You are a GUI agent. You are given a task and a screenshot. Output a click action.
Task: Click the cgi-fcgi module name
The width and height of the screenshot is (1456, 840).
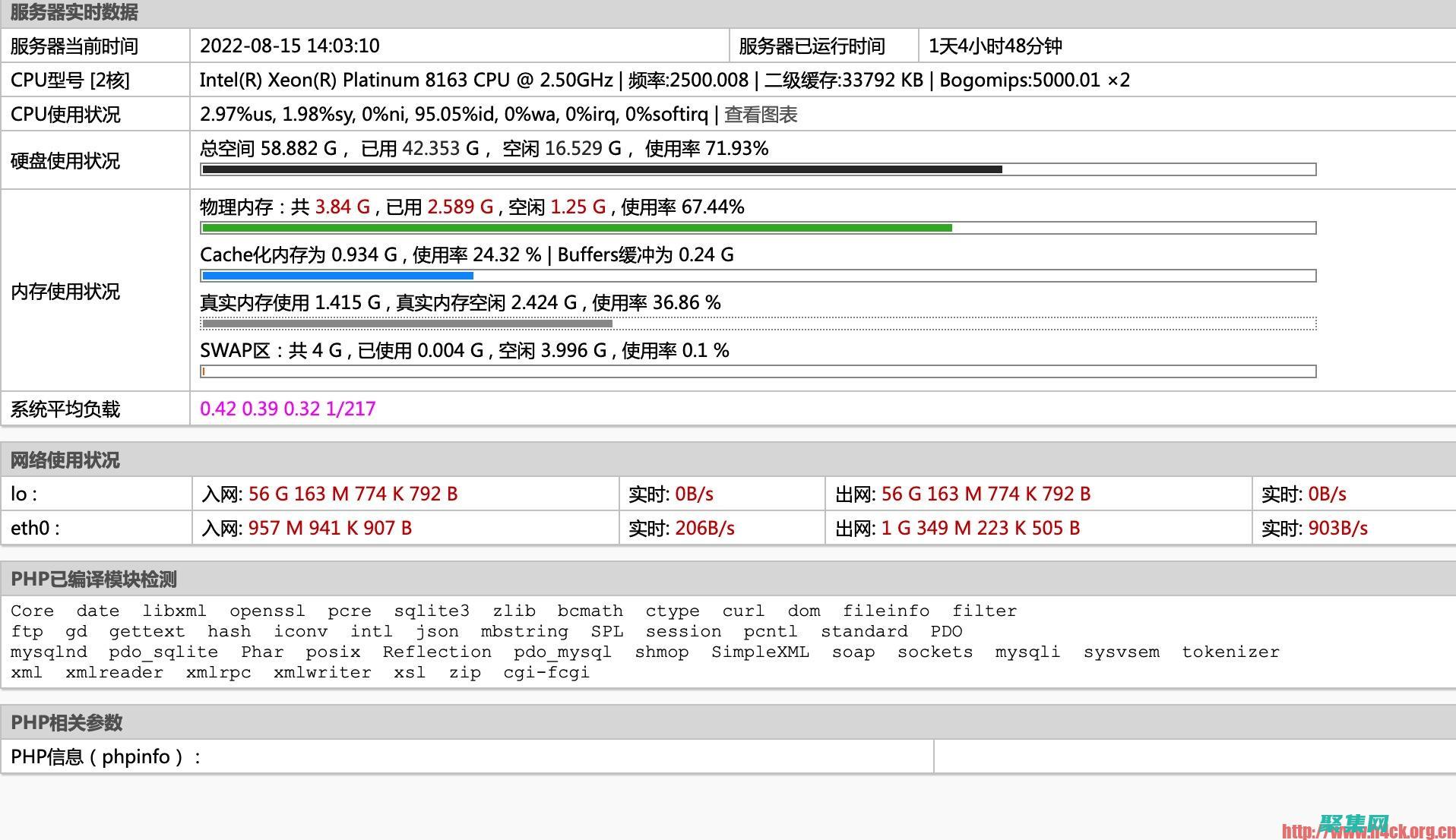[546, 672]
